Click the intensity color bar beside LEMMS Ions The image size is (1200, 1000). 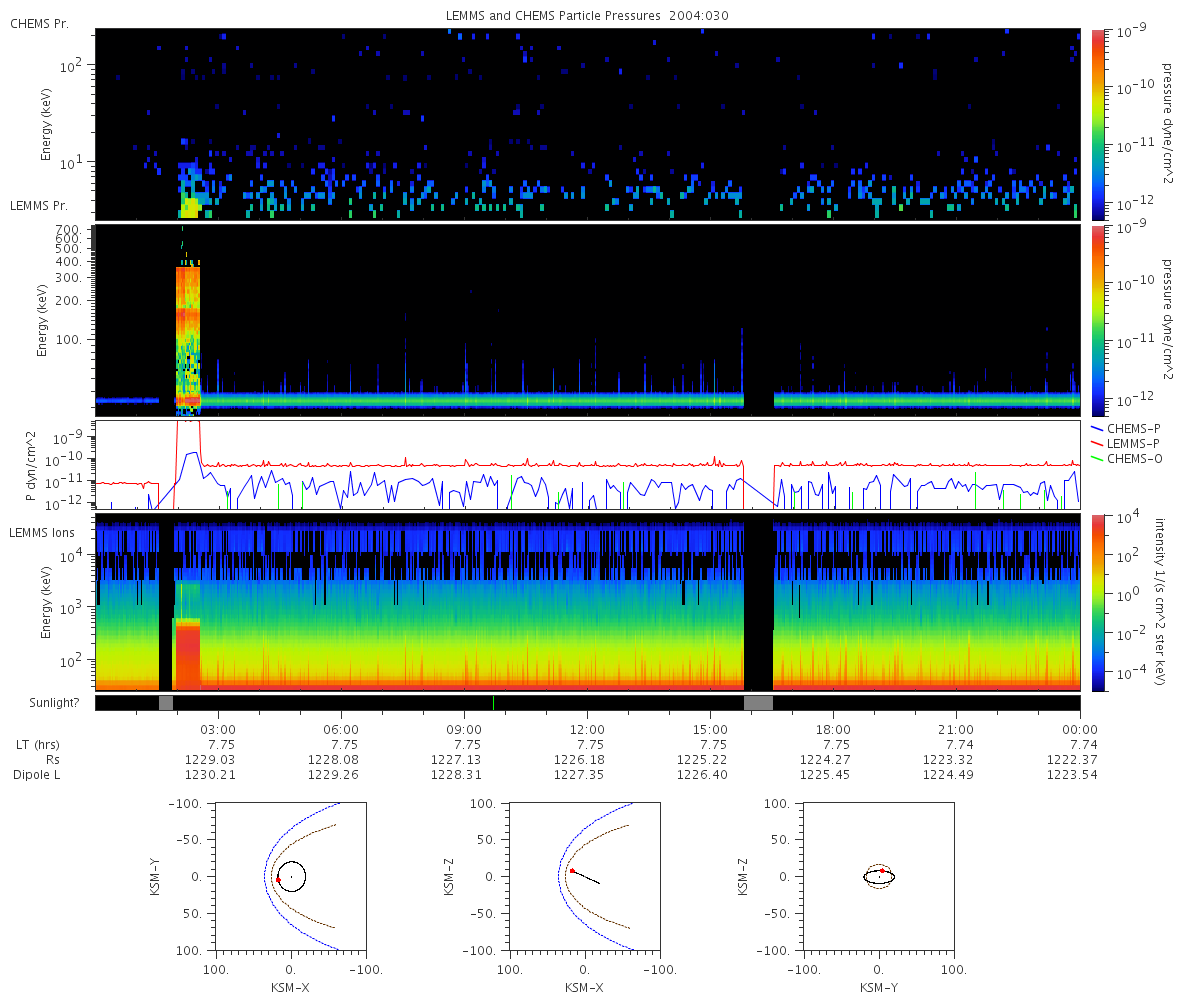1097,602
